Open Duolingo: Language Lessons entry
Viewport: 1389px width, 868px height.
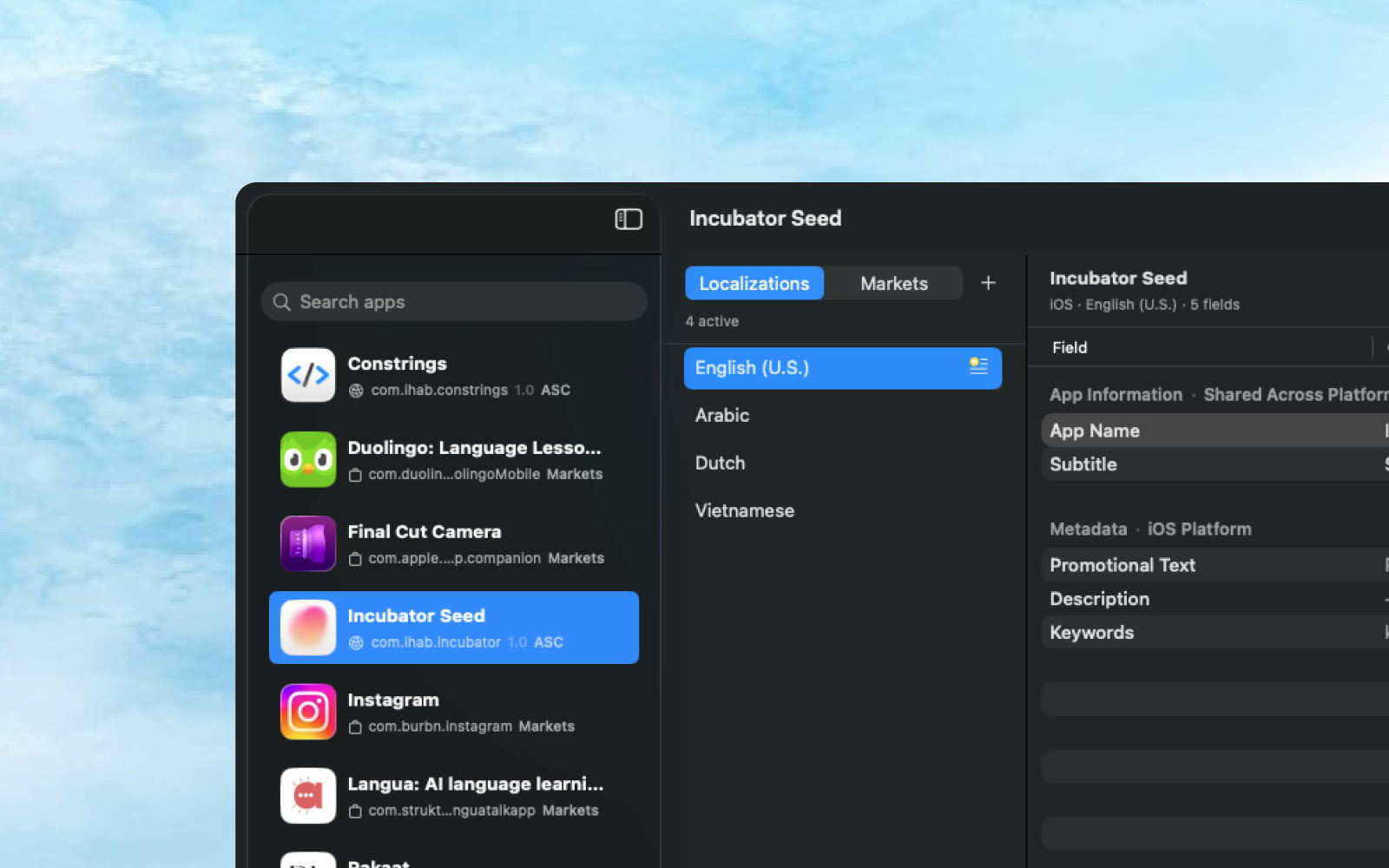(454, 459)
